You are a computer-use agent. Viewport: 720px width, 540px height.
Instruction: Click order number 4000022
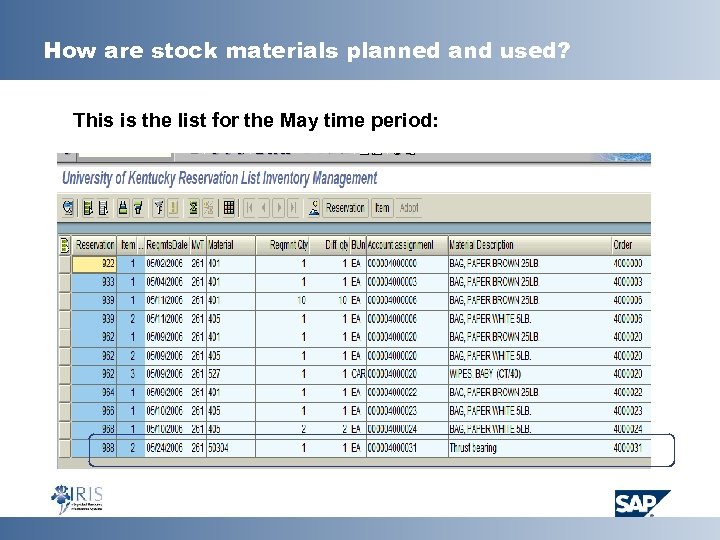click(x=628, y=393)
